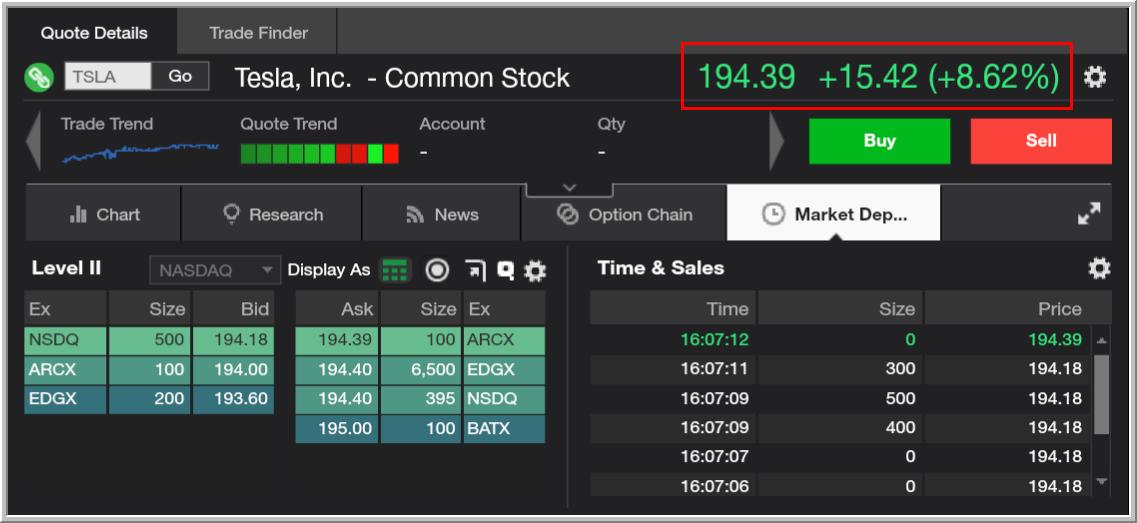Open the News tab
Image resolution: width=1137 pixels, height=523 pixels.
(x=442, y=213)
